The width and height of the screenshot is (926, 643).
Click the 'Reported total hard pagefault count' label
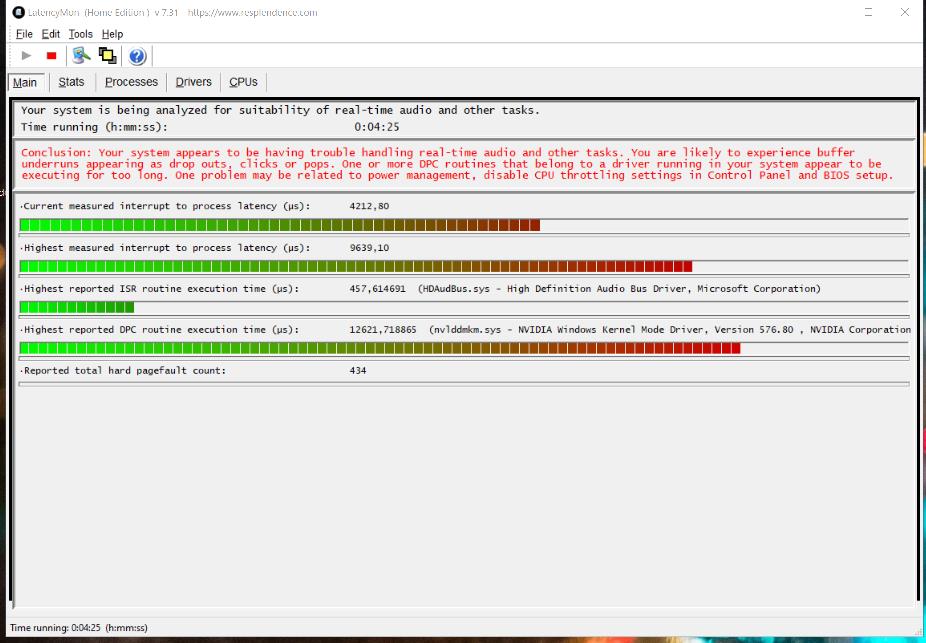point(125,371)
